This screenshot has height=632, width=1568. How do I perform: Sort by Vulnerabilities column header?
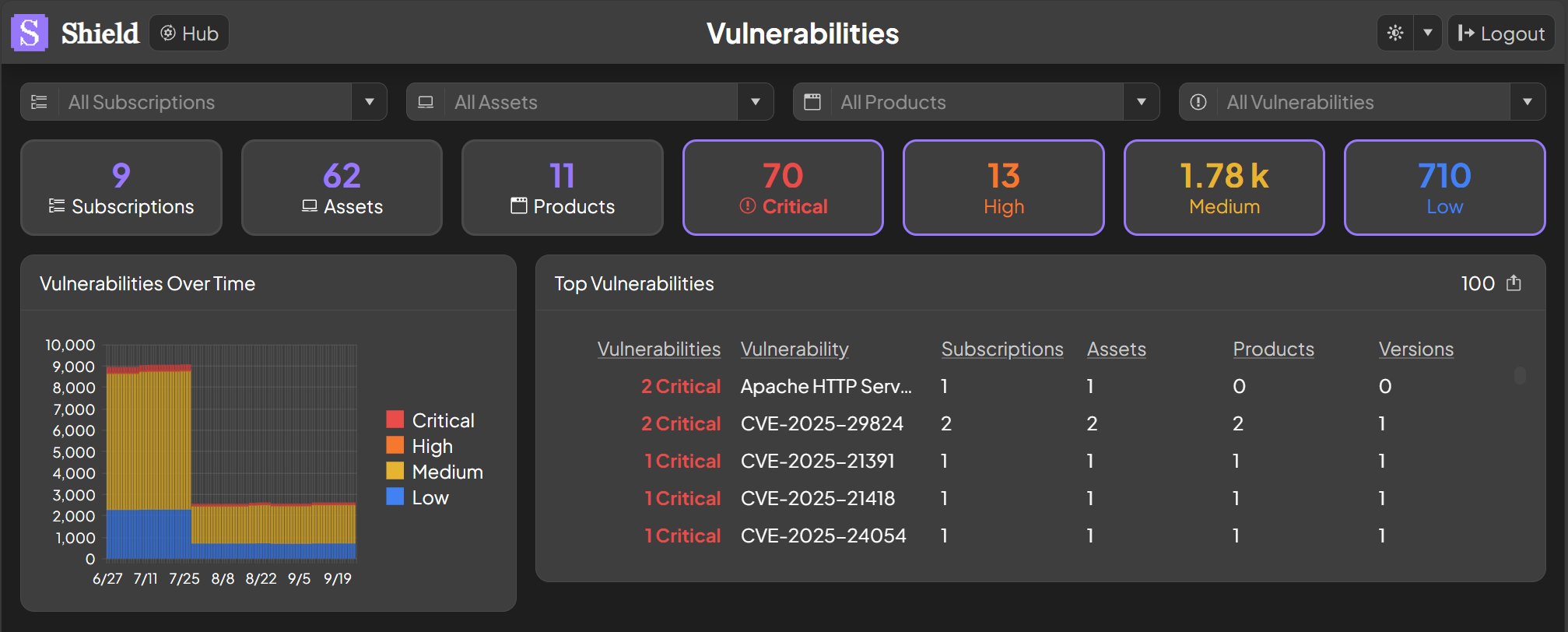coord(659,349)
